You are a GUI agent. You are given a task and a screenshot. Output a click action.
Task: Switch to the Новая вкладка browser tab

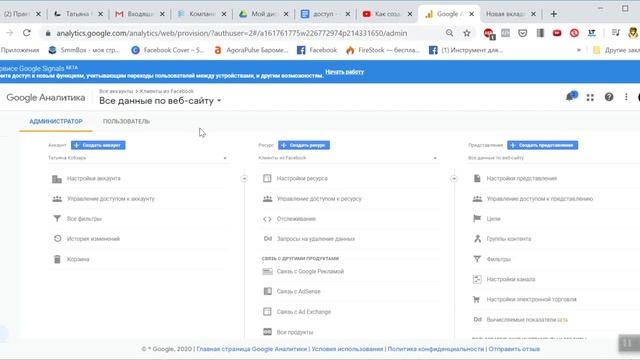[510, 14]
